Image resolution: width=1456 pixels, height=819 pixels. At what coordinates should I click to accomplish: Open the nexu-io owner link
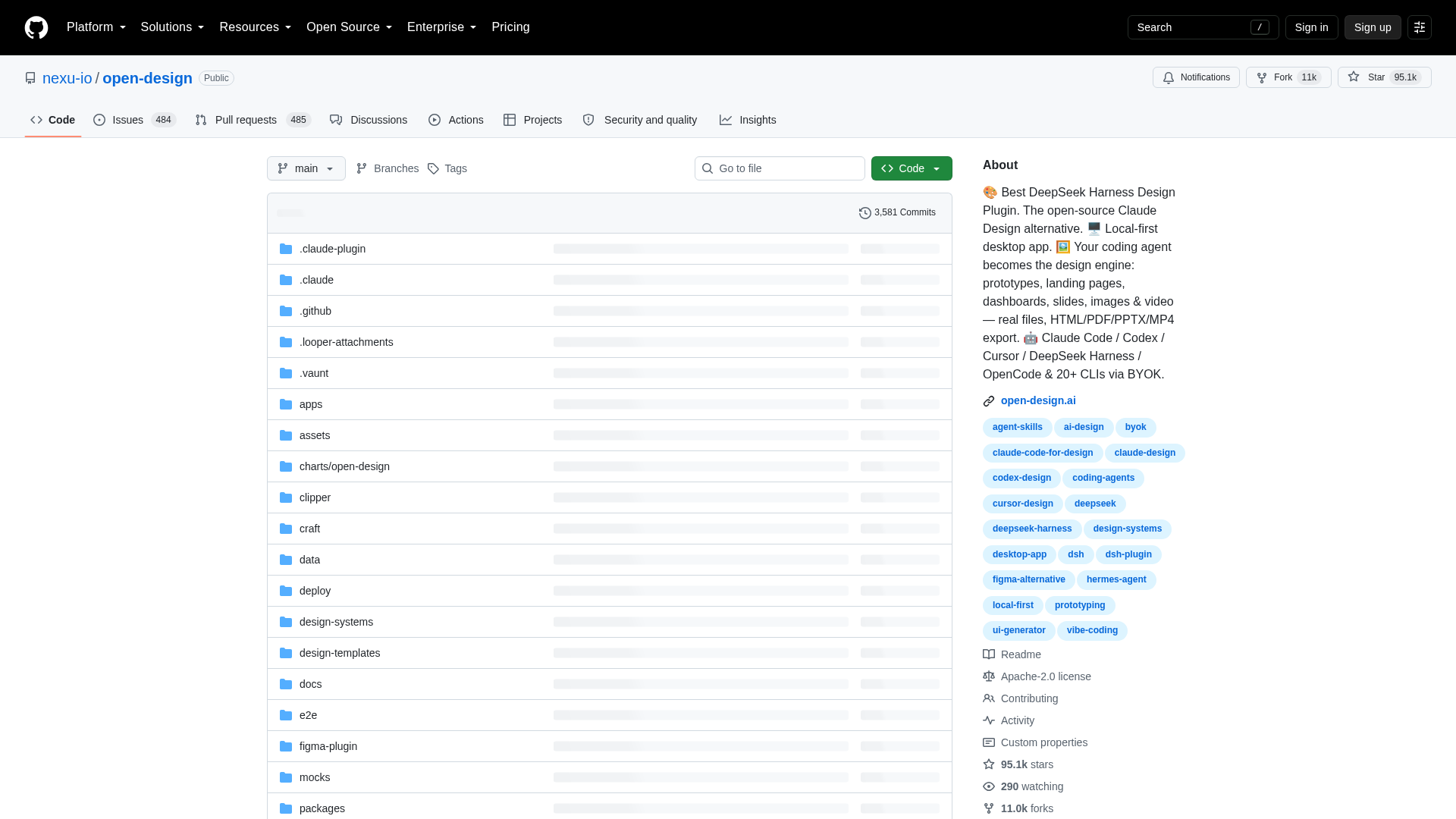(x=67, y=78)
